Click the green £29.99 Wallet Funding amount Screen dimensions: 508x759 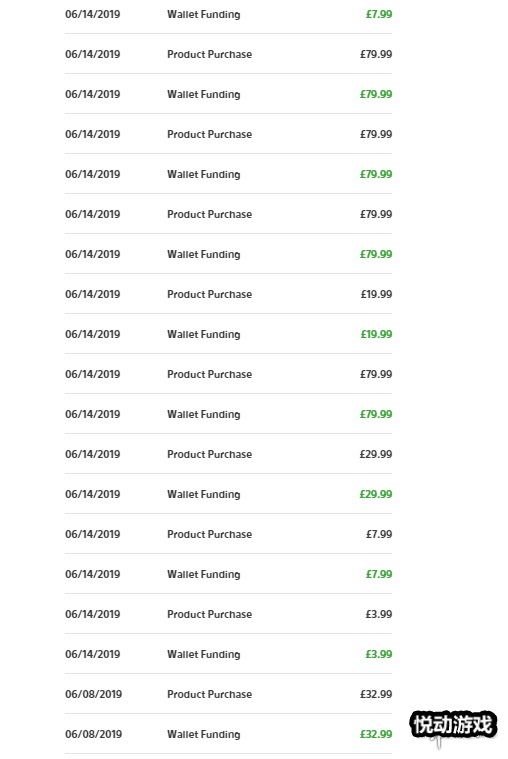point(376,494)
